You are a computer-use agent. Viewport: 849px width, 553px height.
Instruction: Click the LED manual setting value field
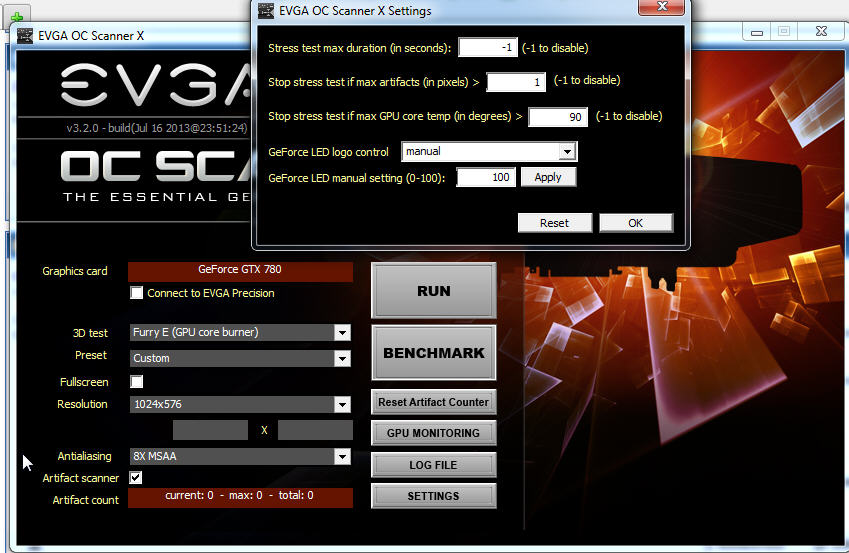[x=486, y=177]
